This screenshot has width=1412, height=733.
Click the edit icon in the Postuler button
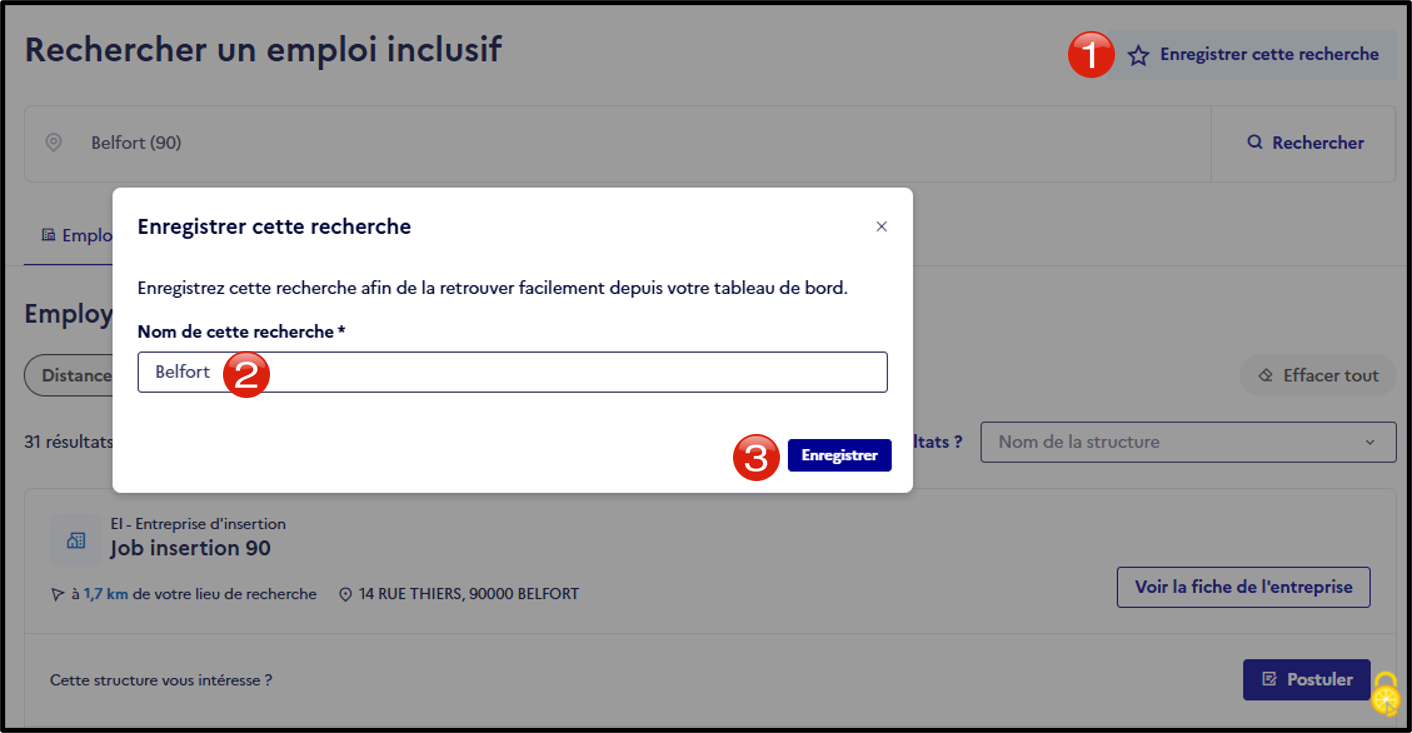point(1270,680)
